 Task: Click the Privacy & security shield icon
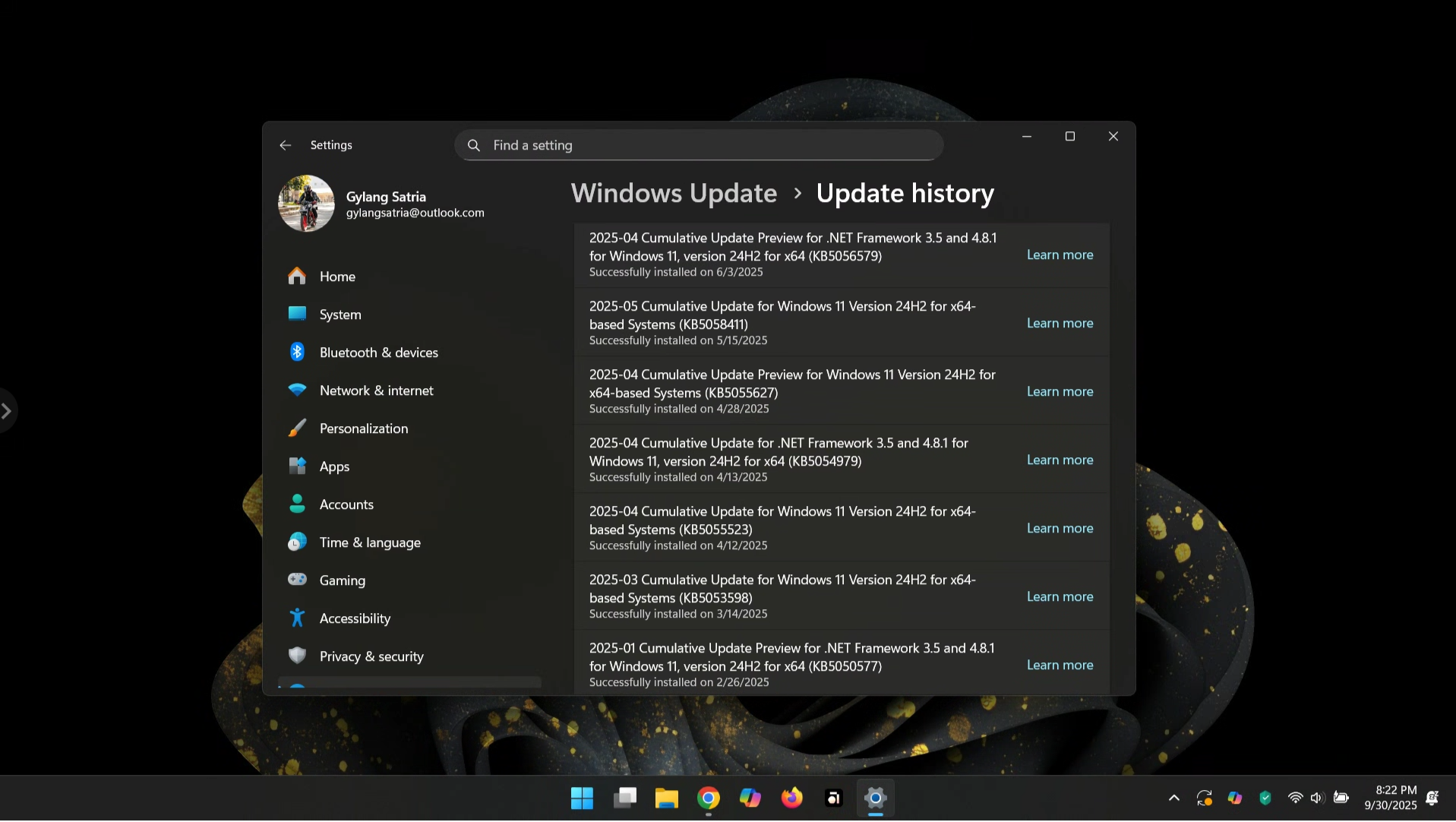point(297,656)
